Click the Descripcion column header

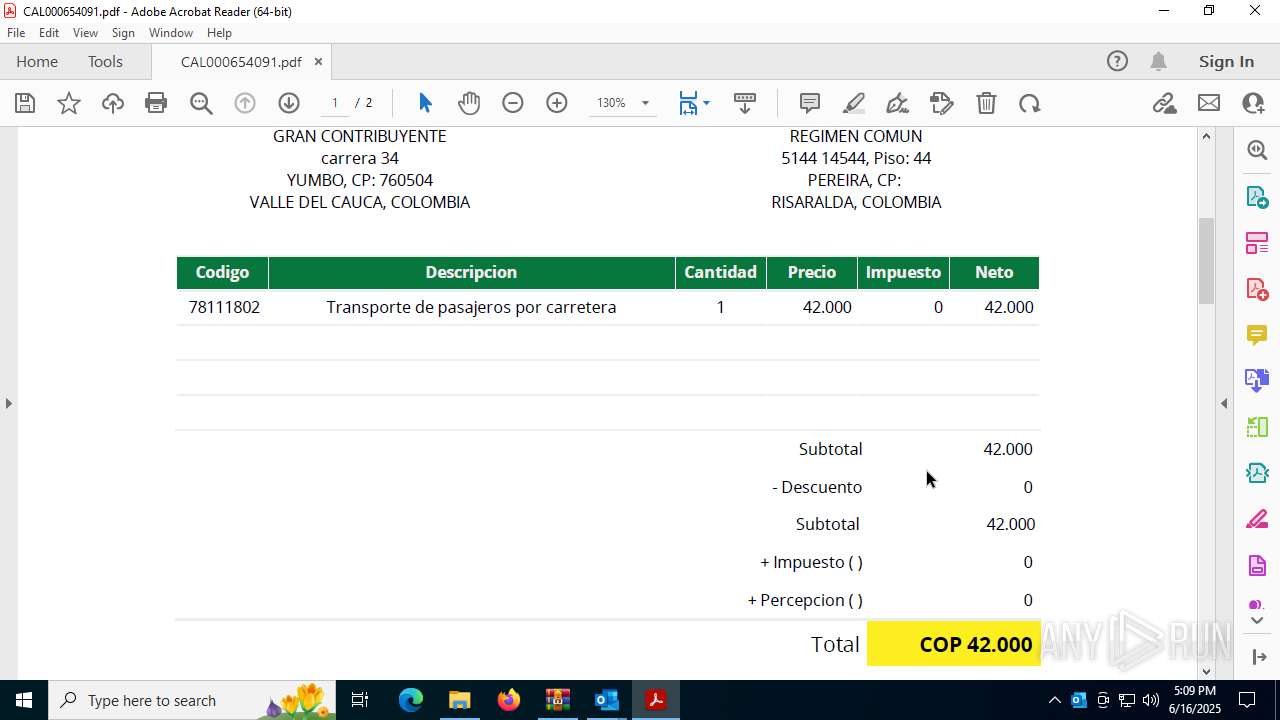[x=471, y=272]
